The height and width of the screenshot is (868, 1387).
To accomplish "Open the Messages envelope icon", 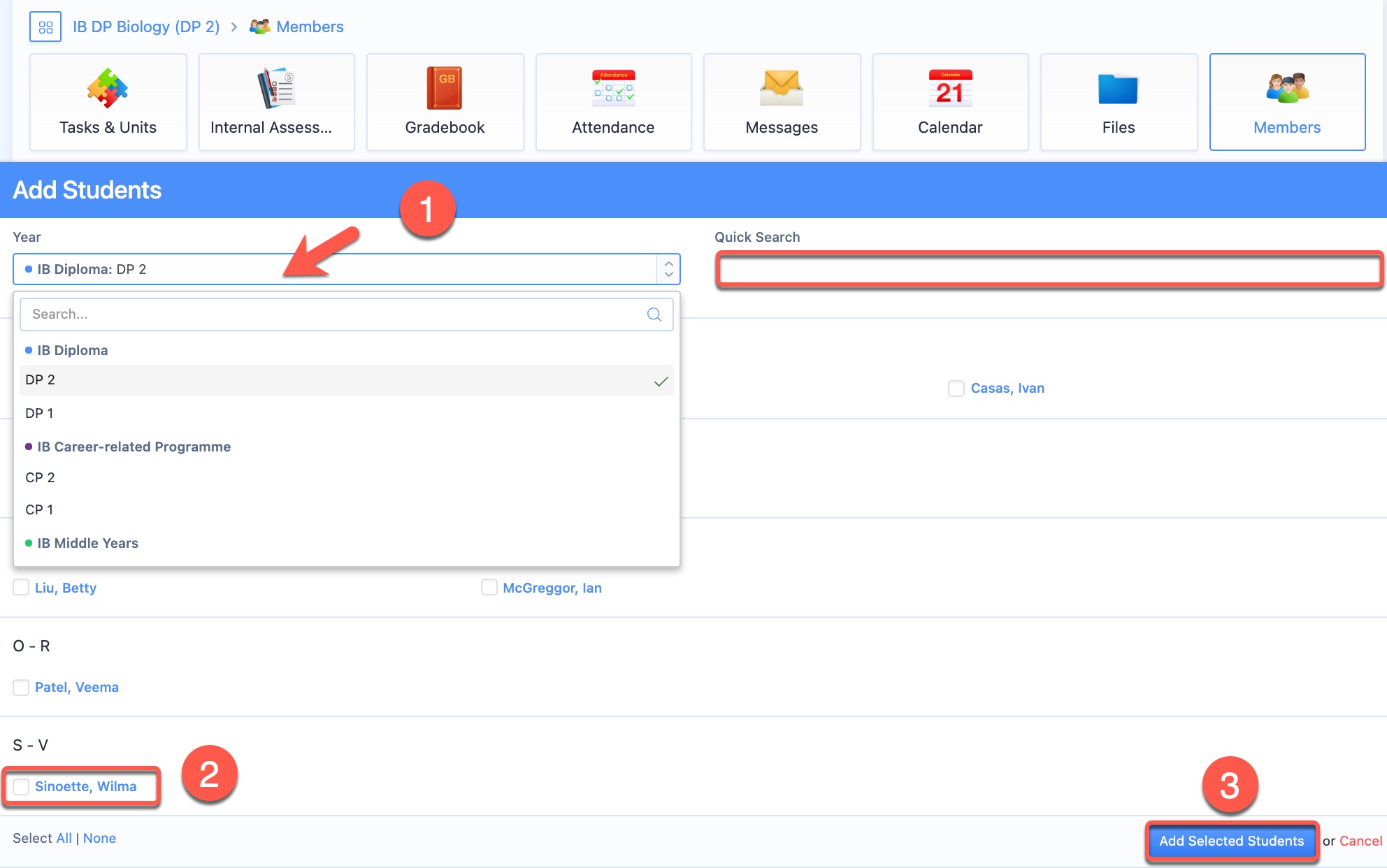I will (781, 89).
